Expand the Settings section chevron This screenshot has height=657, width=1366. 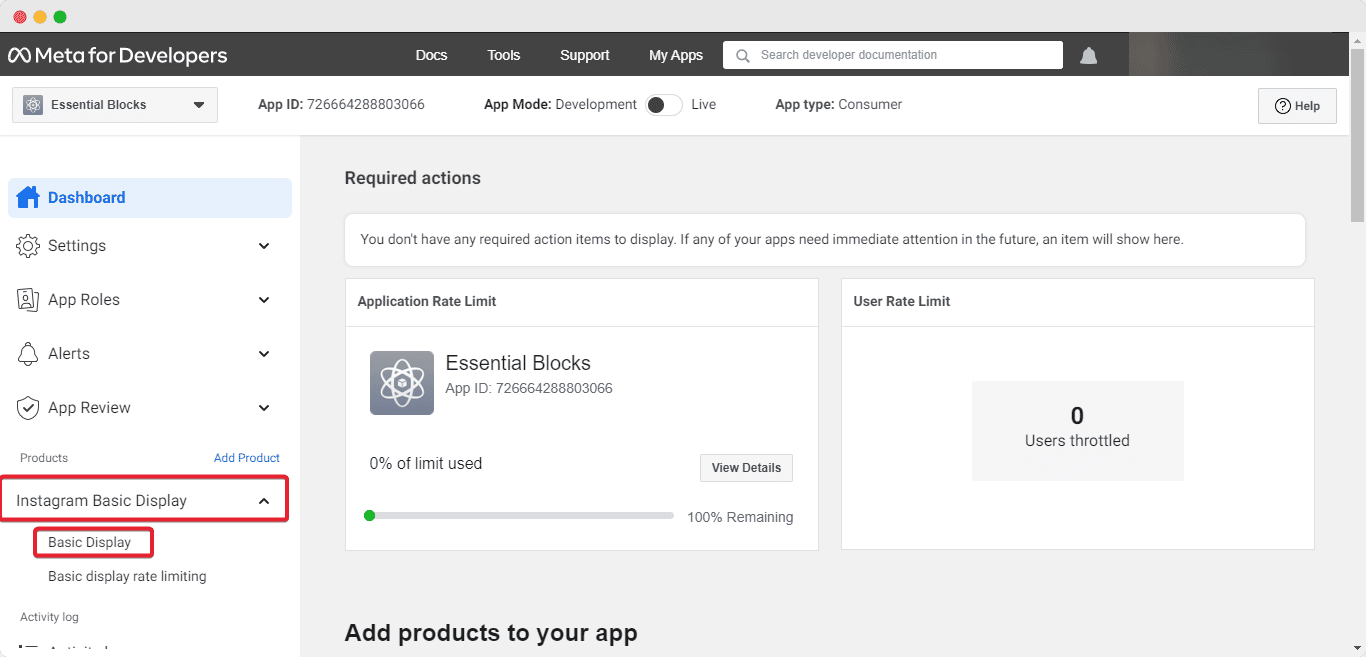[x=264, y=246]
